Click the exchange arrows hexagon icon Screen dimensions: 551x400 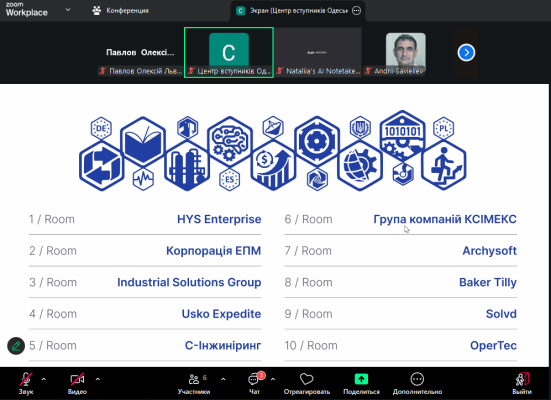click(x=102, y=166)
